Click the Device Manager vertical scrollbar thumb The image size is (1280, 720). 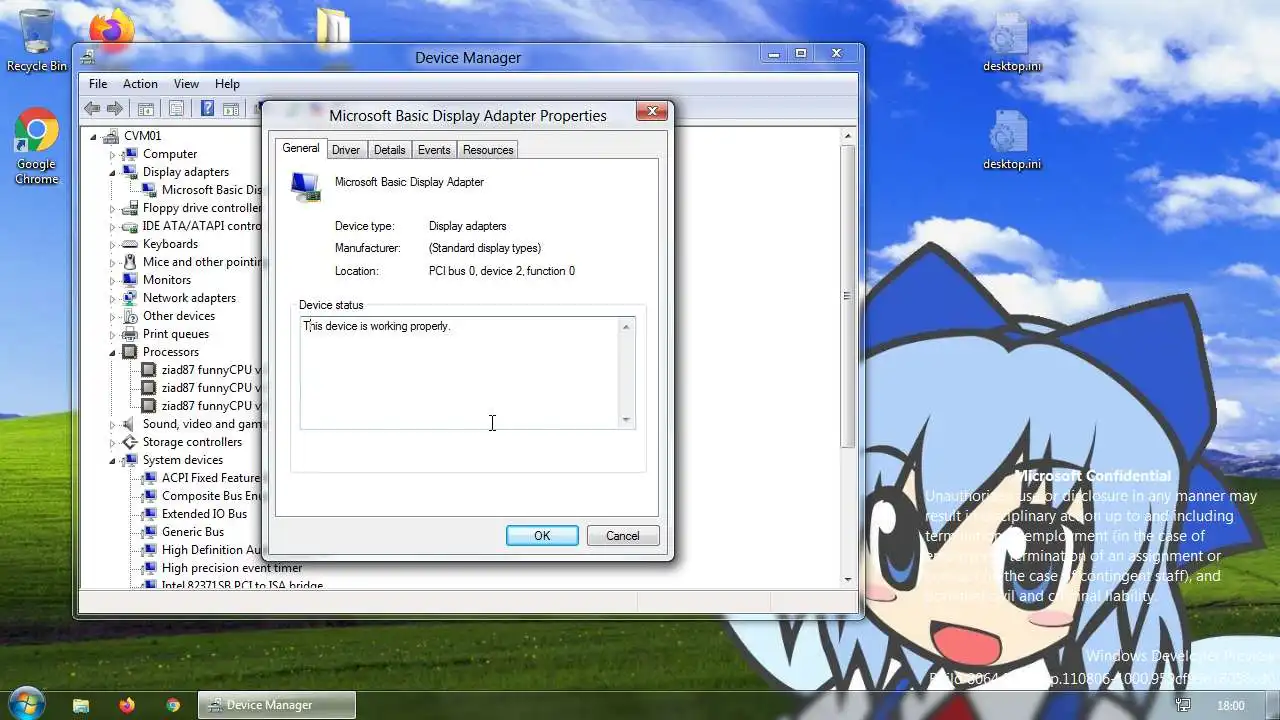pyautogui.click(x=848, y=296)
